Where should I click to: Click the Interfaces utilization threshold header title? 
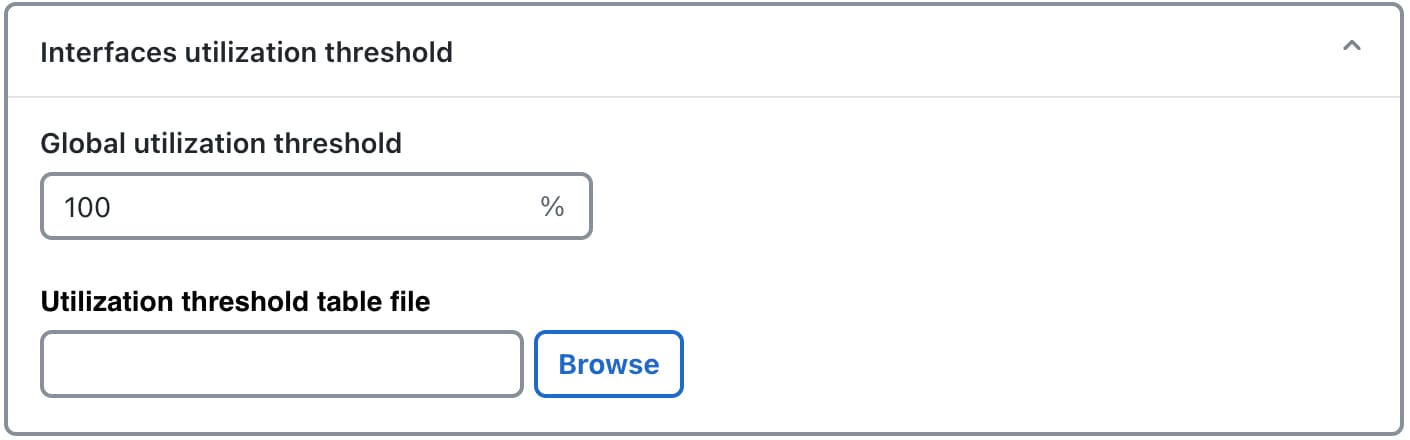246,52
